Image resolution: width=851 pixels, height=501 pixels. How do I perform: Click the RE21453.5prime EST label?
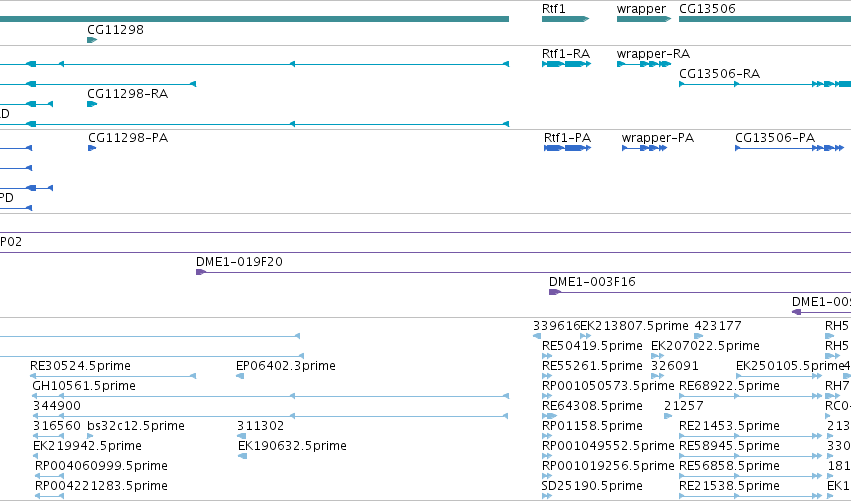(x=729, y=427)
